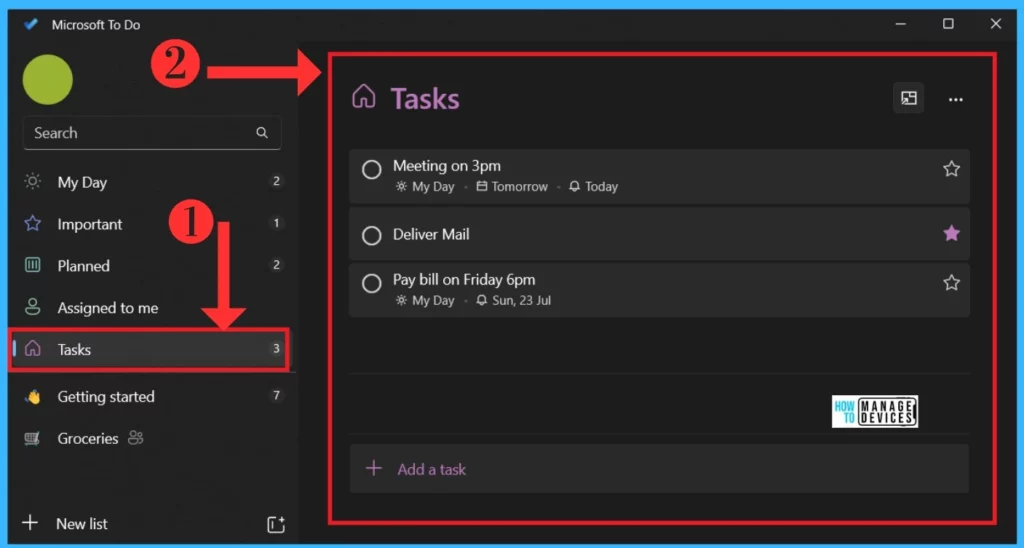The height and width of the screenshot is (548, 1024).
Task: Click the waving hand icon for Getting started
Action: pyautogui.click(x=33, y=396)
